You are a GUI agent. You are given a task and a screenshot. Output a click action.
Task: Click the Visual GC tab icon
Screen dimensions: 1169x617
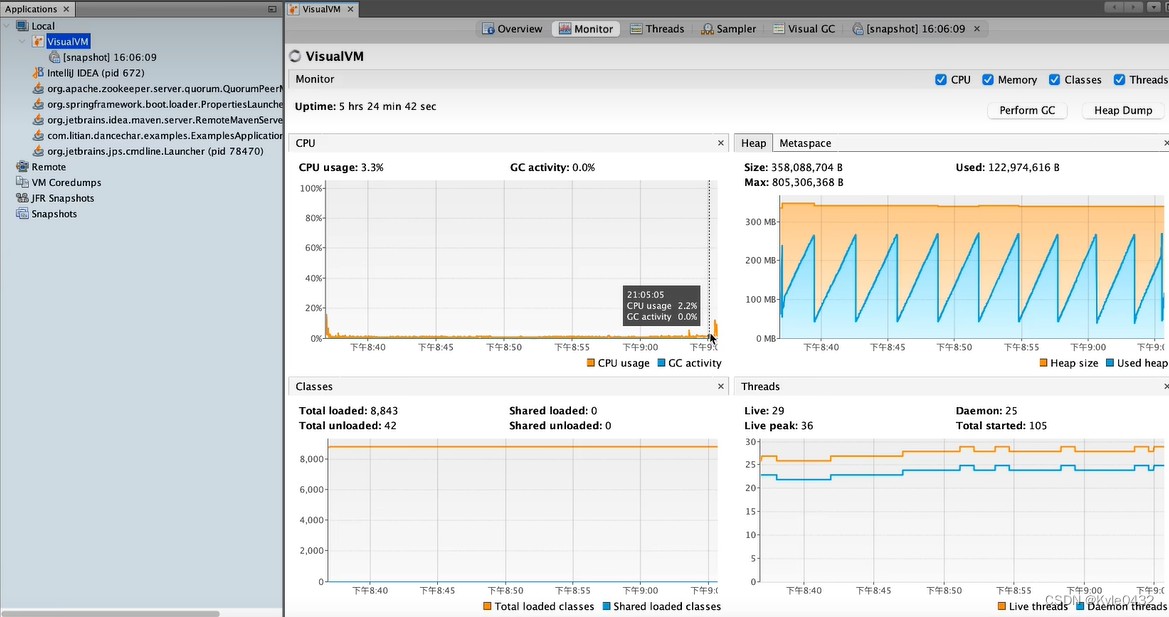(778, 29)
